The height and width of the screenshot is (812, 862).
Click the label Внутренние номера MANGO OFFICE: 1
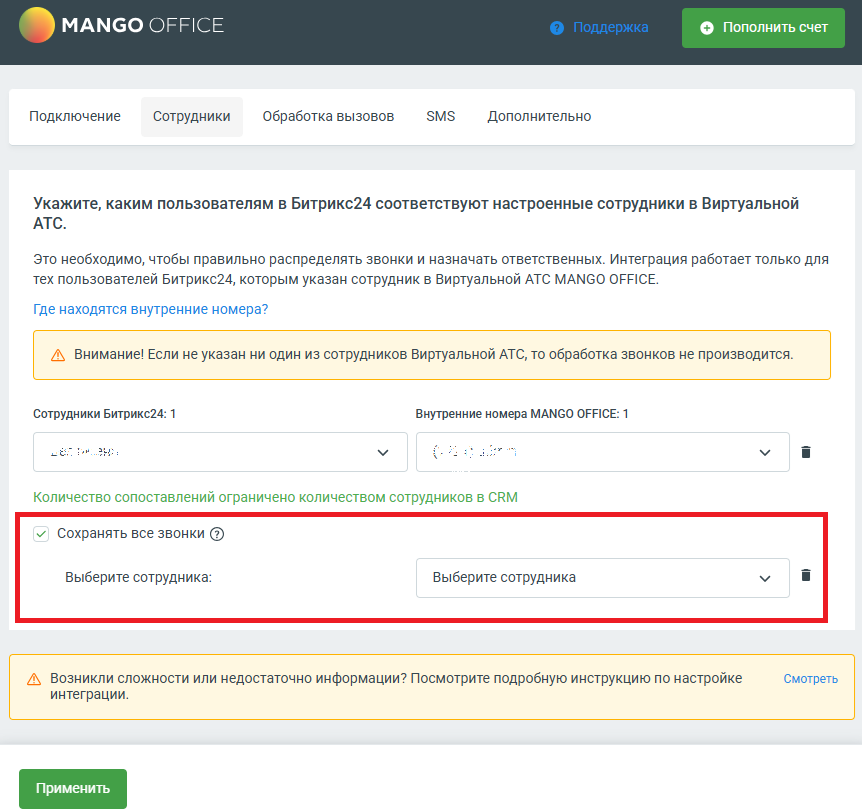click(x=522, y=414)
